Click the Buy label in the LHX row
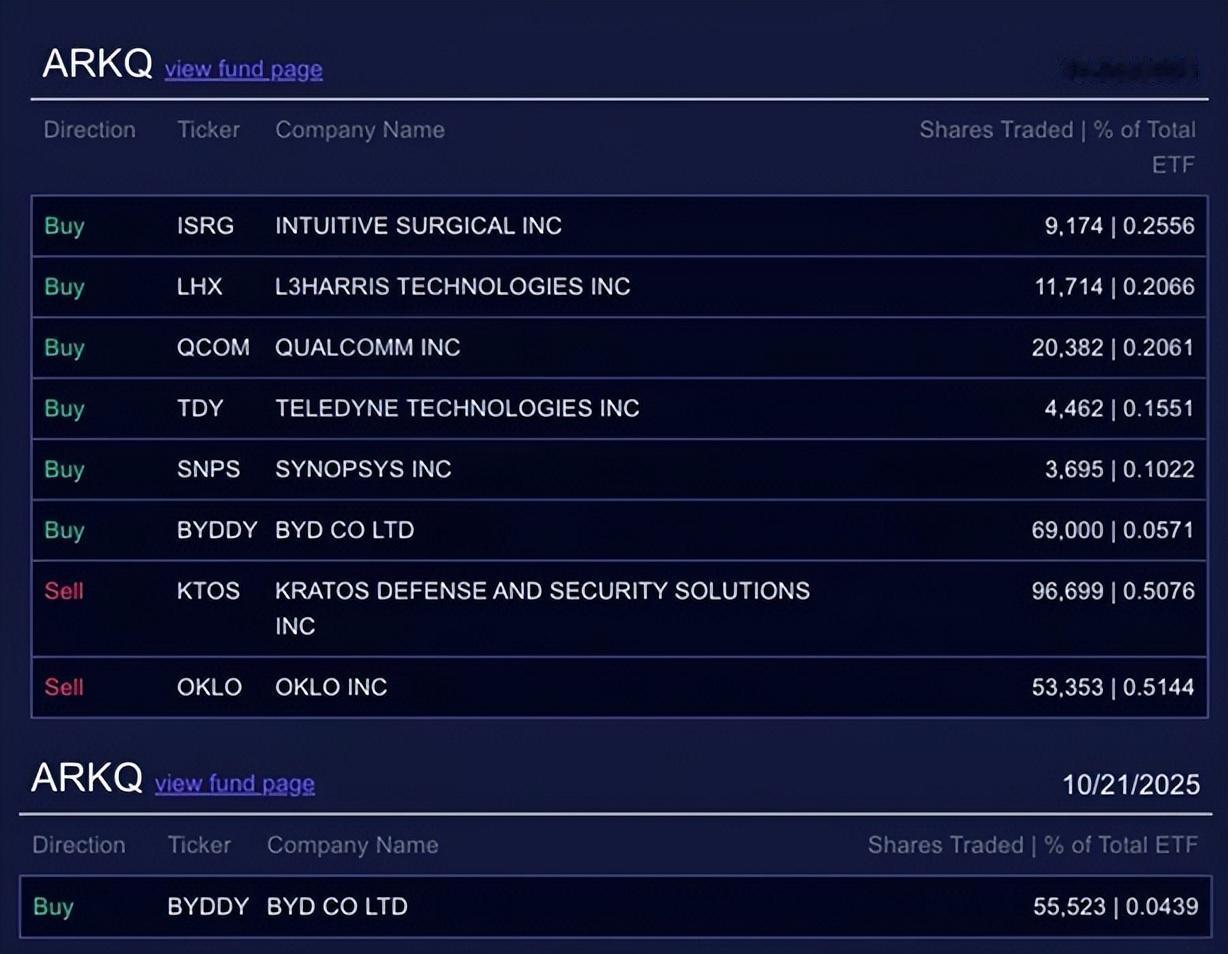The image size is (1228, 954). (x=64, y=288)
